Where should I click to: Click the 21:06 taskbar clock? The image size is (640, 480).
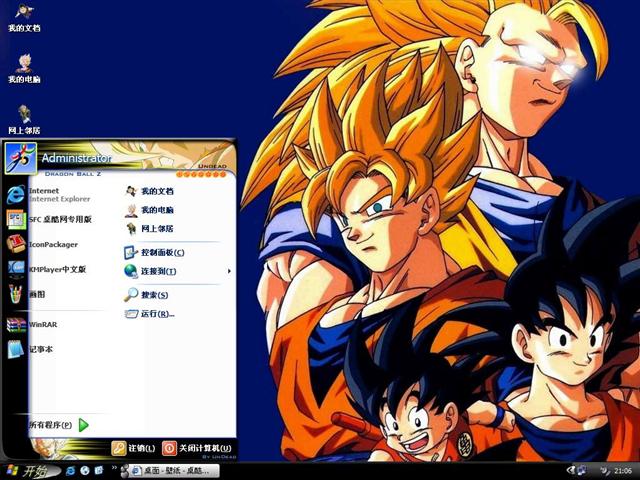point(623,471)
